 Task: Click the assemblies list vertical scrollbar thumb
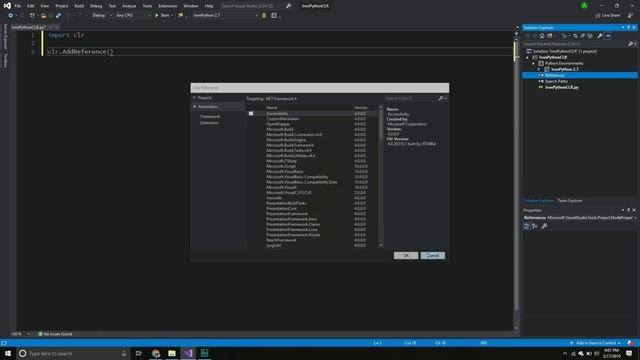[381, 124]
